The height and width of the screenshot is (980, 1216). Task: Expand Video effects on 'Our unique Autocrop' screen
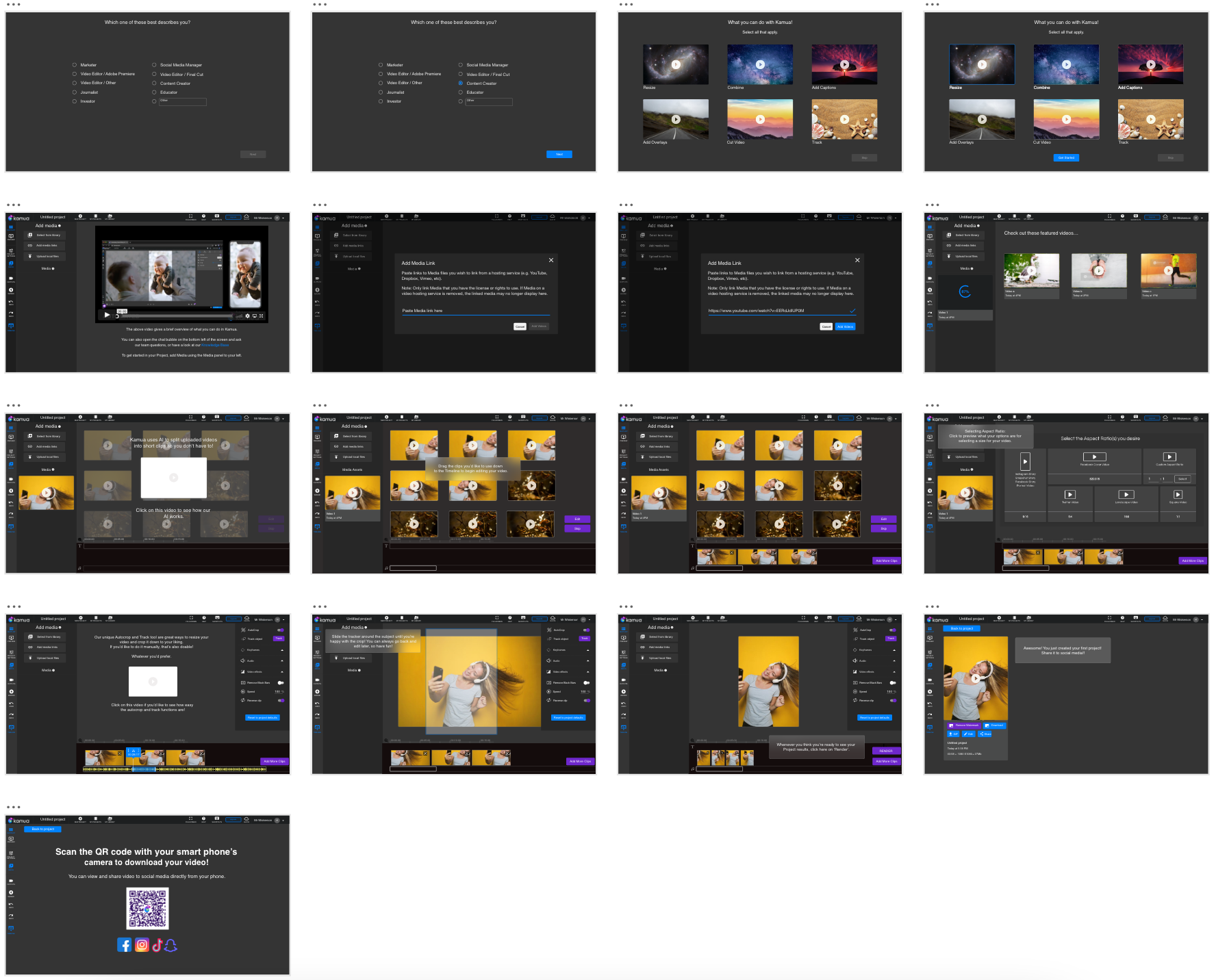click(282, 672)
